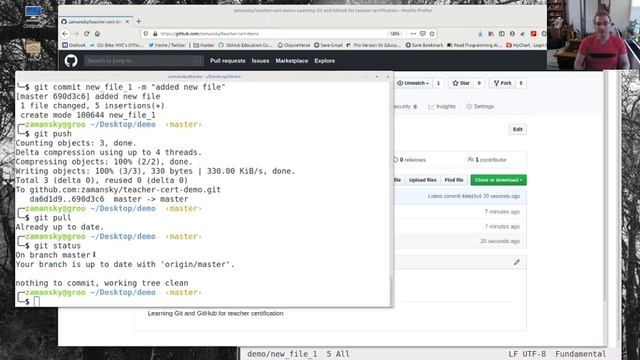Image resolution: width=640 pixels, height=360 pixels.
Task: Click Find file button
Action: point(454,180)
